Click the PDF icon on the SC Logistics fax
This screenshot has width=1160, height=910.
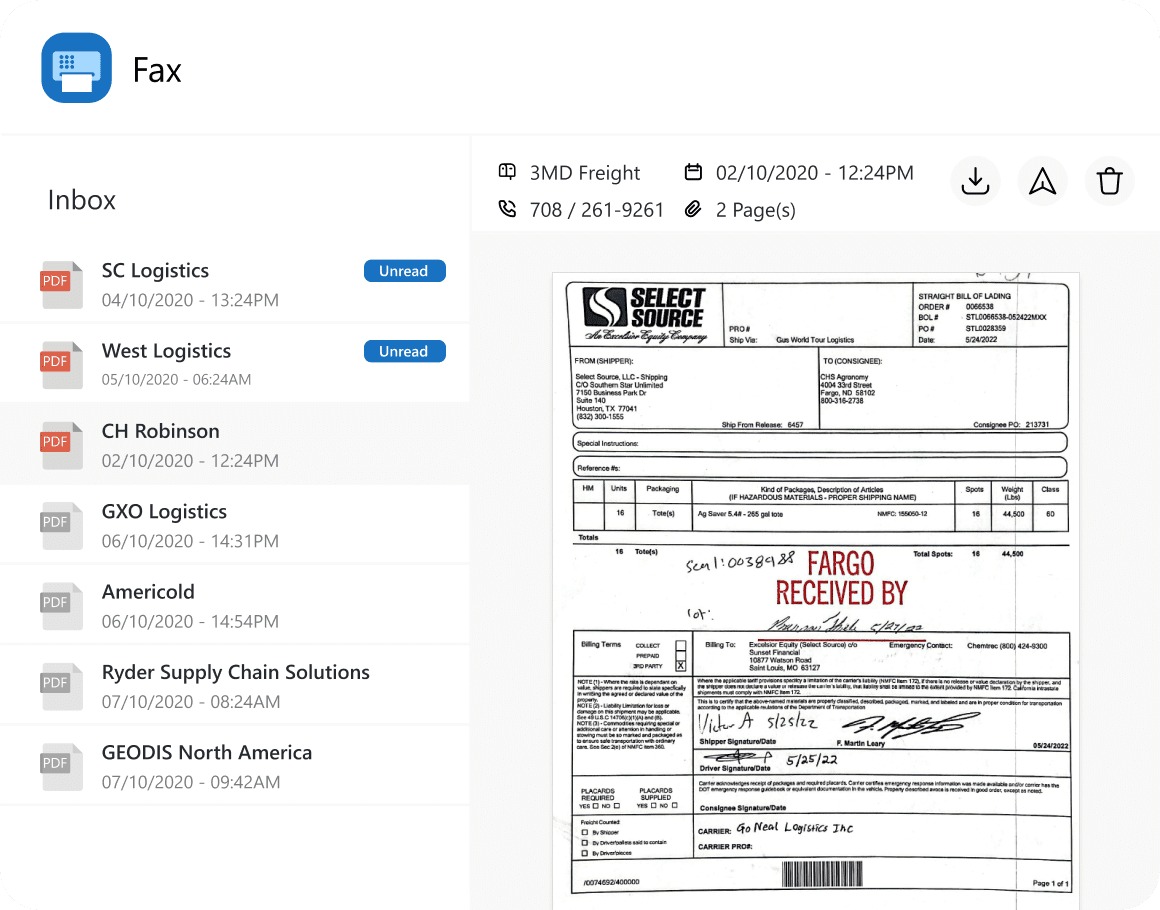click(x=61, y=283)
